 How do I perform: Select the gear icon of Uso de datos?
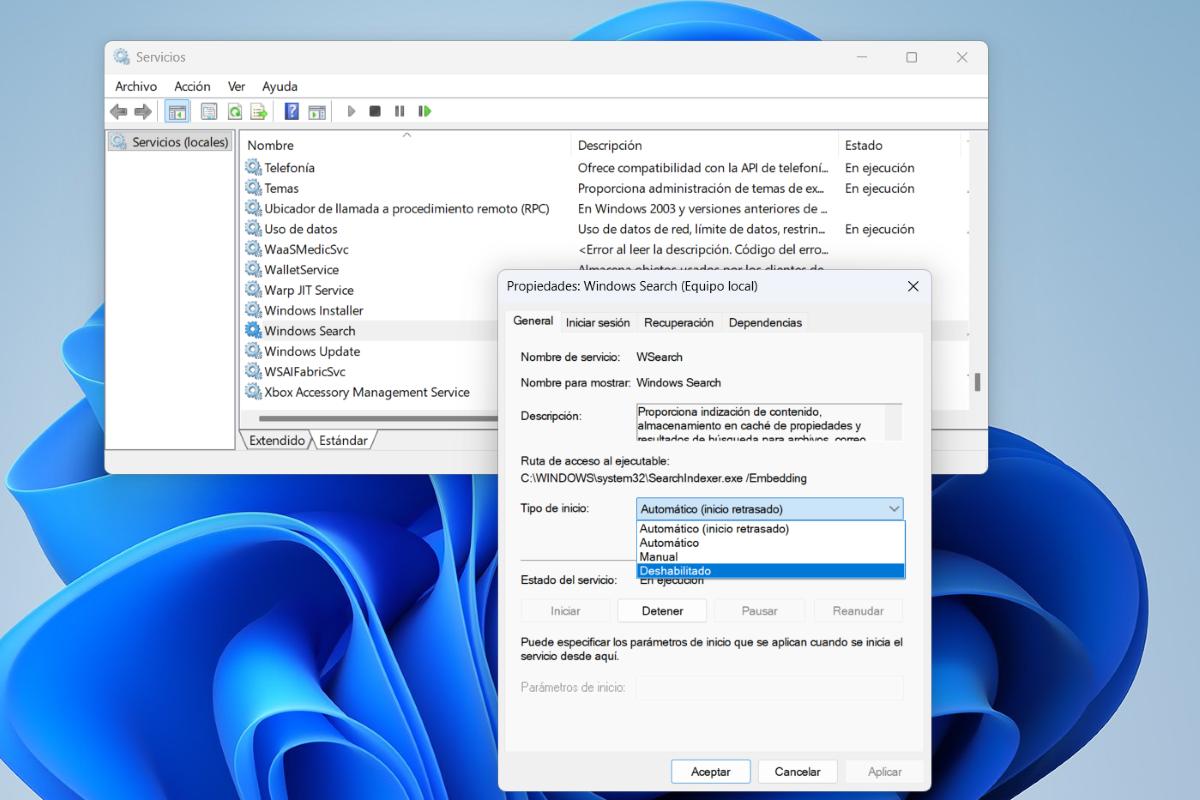coord(253,228)
